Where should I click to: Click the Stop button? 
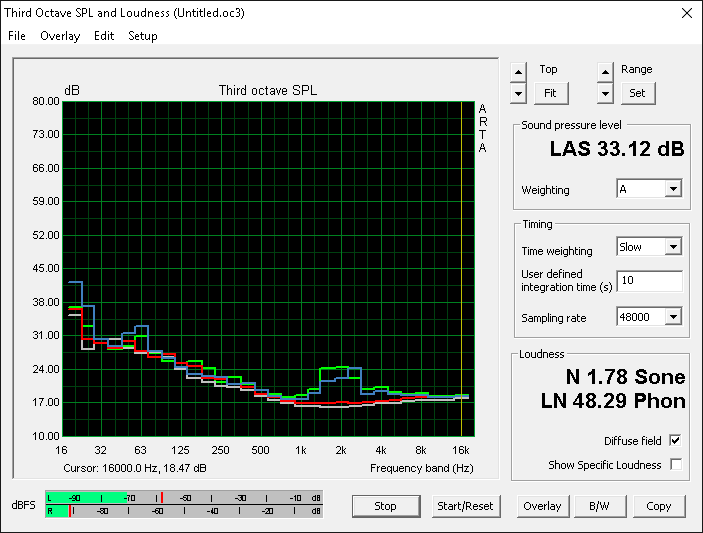point(386,506)
